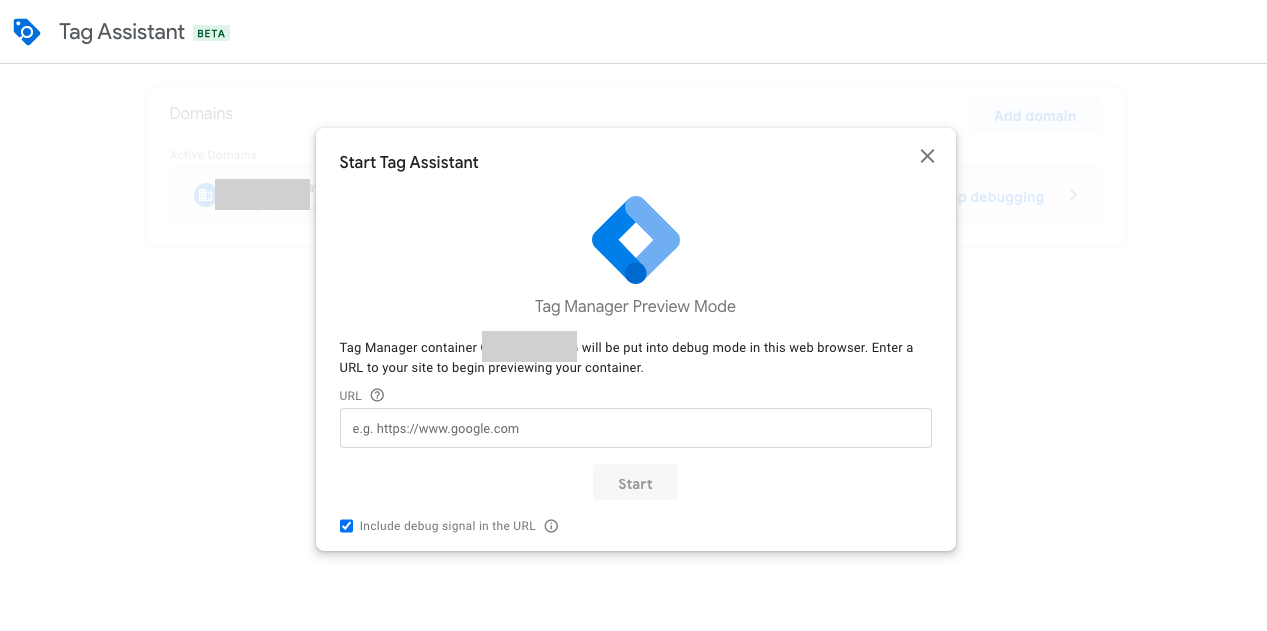Image resolution: width=1267 pixels, height=631 pixels.
Task: Click the Start Tag Assistant dialog title
Action: pyautogui.click(x=409, y=163)
